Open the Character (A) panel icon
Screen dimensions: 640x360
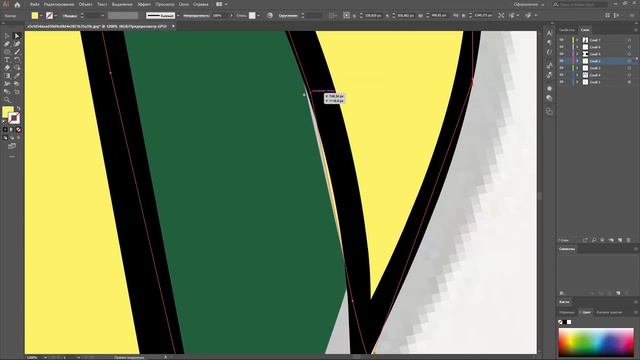(549, 33)
